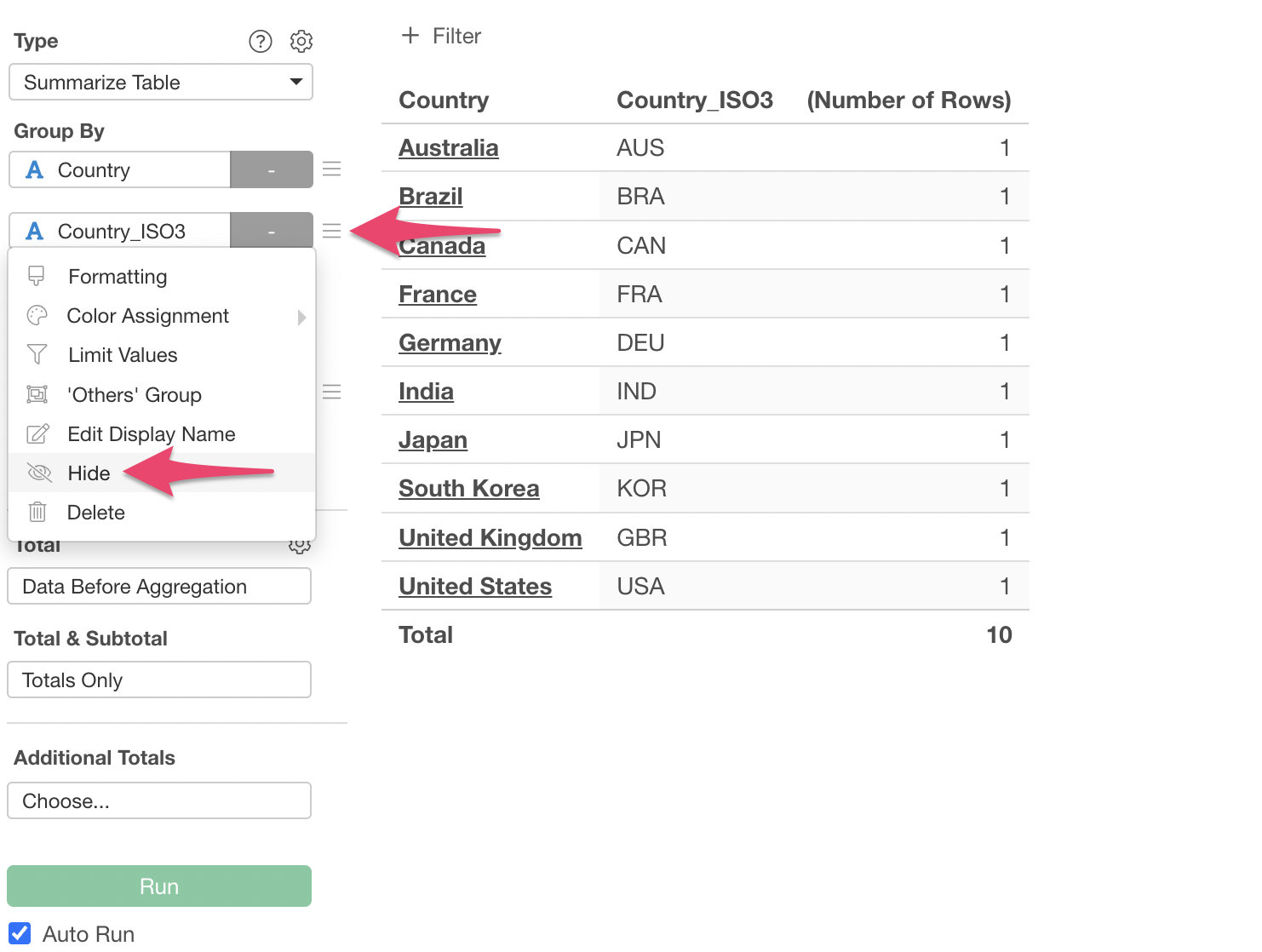Click the Data Before Aggregation field
This screenshot has height=952, width=1262.
point(159,587)
